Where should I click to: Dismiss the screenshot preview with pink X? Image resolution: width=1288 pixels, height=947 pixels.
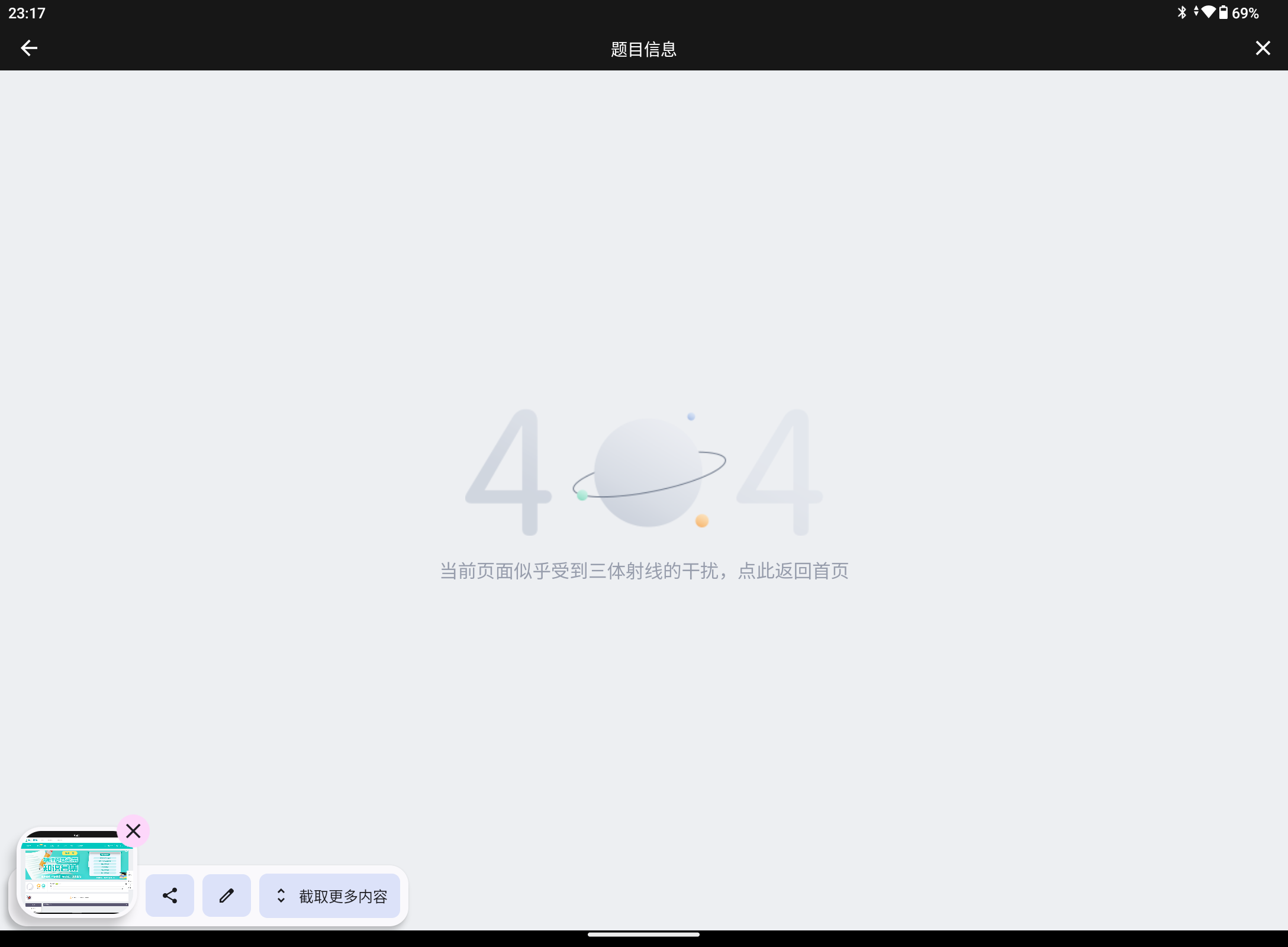point(133,831)
